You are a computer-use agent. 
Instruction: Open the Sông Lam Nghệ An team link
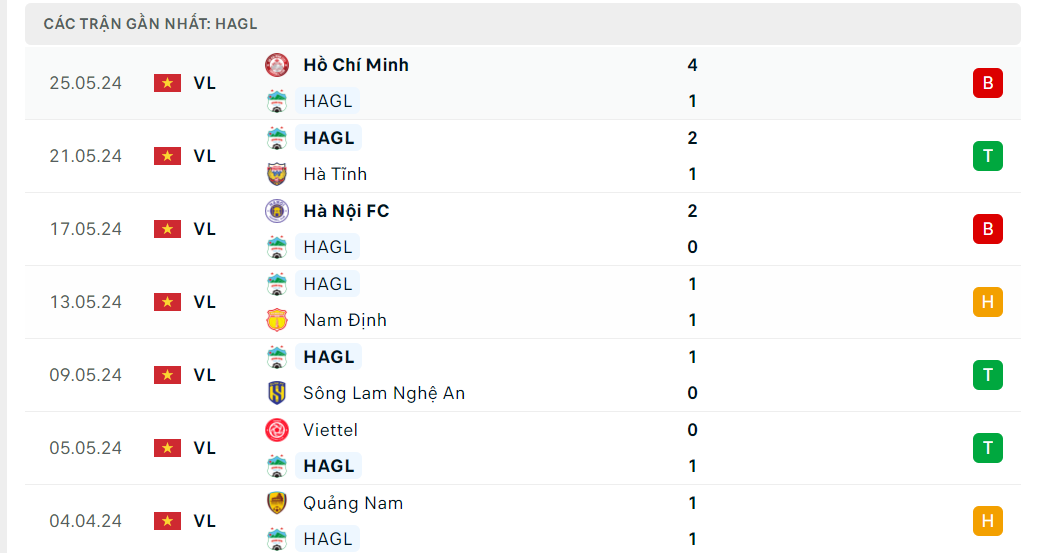point(384,393)
